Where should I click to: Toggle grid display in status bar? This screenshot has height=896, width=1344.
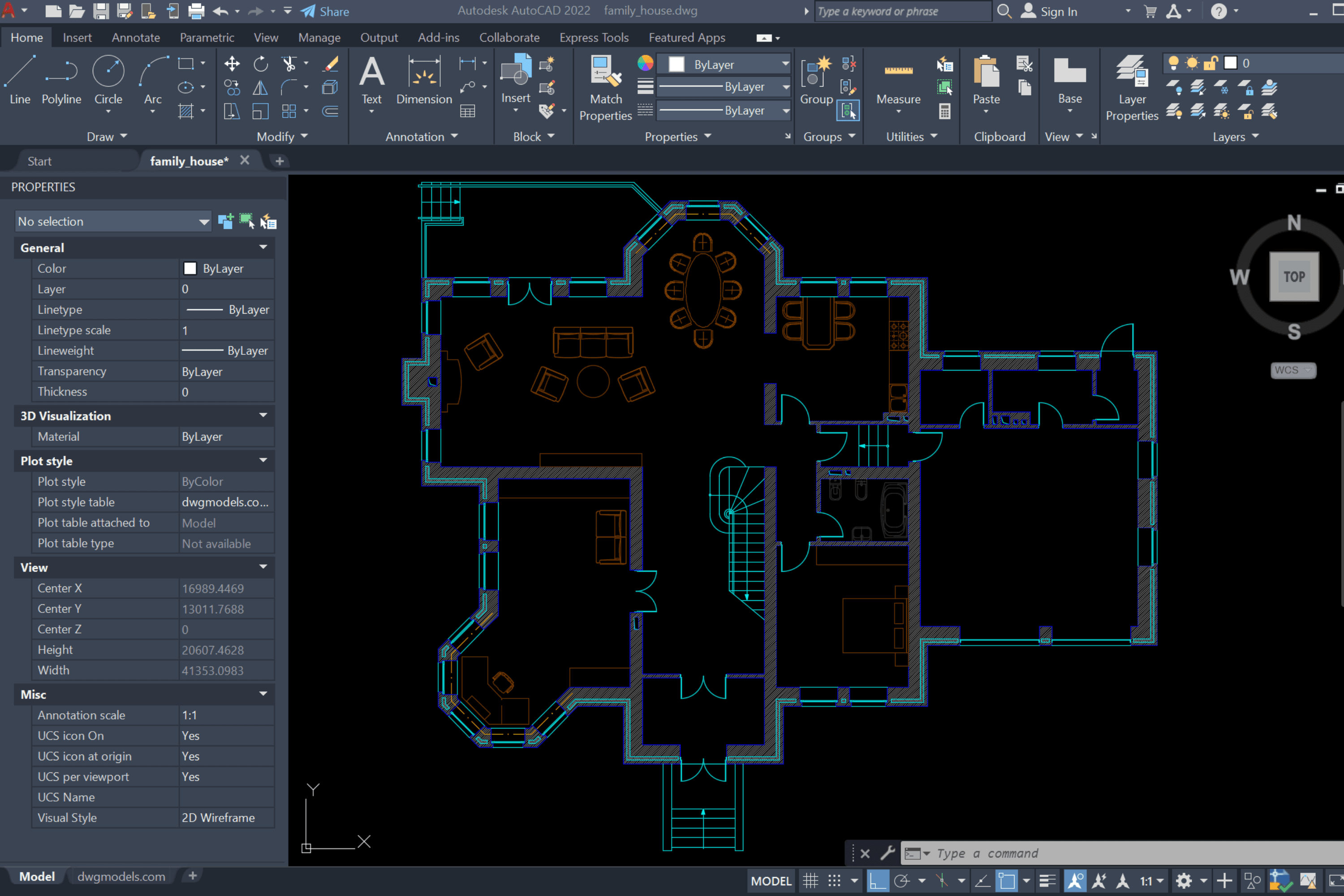click(x=810, y=881)
